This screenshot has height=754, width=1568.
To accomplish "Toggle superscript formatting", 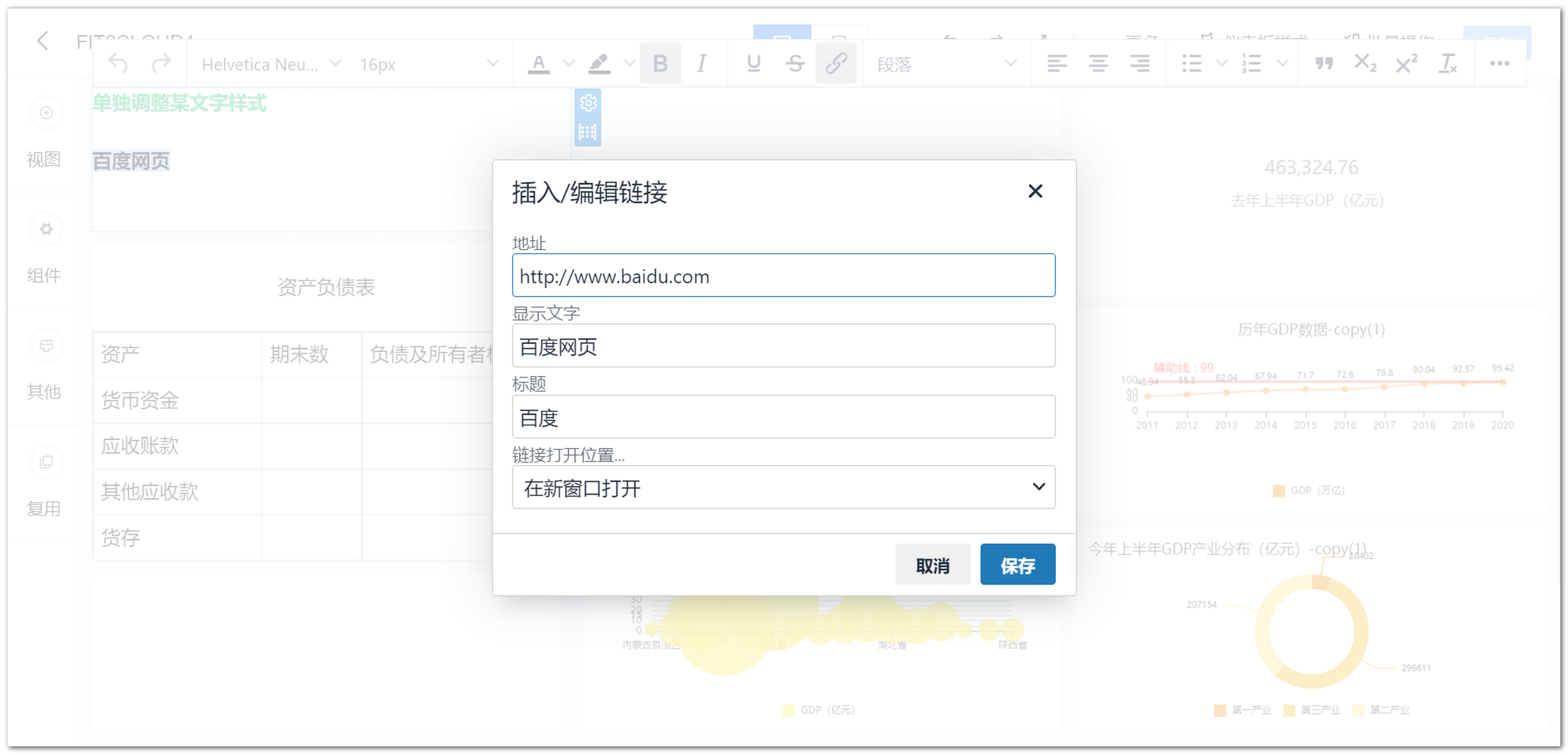I will pyautogui.click(x=1406, y=63).
